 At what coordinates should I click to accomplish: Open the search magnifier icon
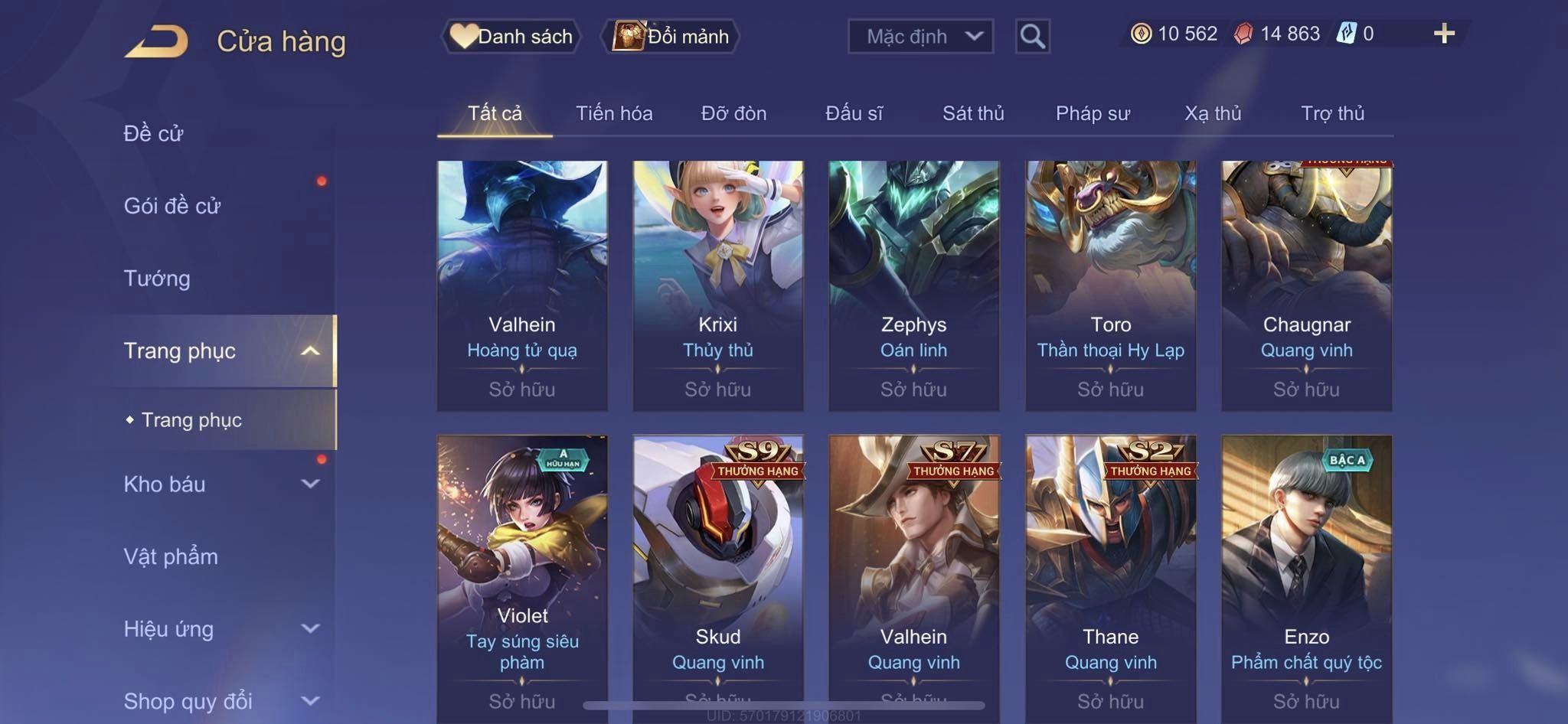click(x=1032, y=36)
